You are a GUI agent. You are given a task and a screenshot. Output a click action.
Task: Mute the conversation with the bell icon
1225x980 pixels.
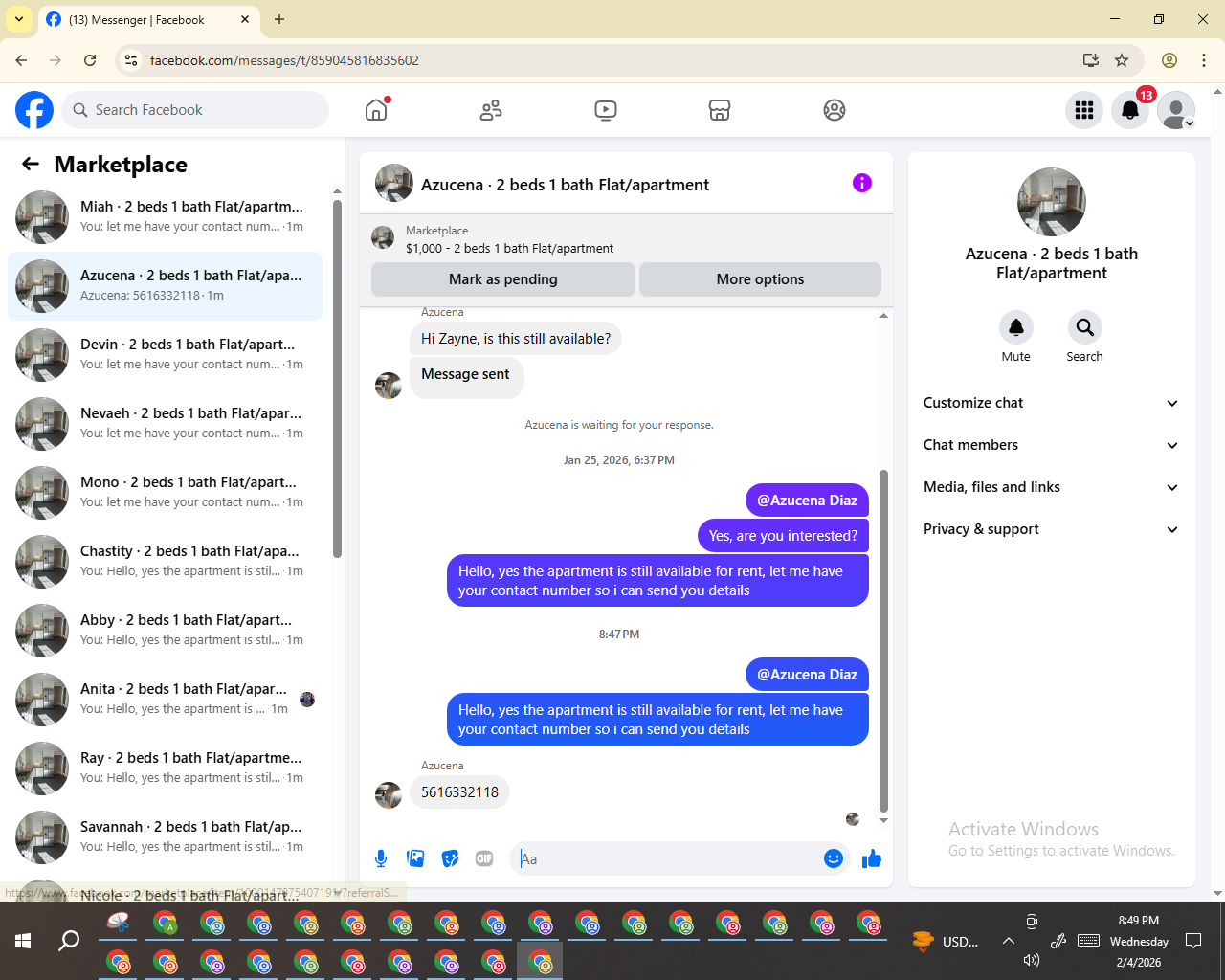(x=1016, y=327)
